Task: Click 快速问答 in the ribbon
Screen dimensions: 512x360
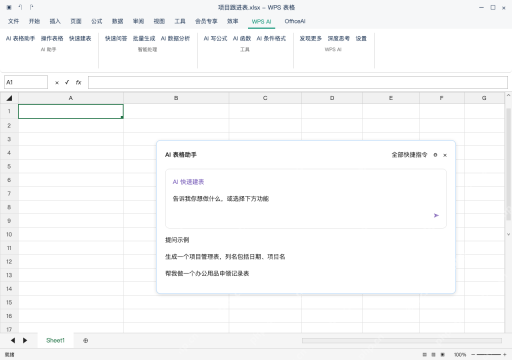Action: [x=116, y=39]
